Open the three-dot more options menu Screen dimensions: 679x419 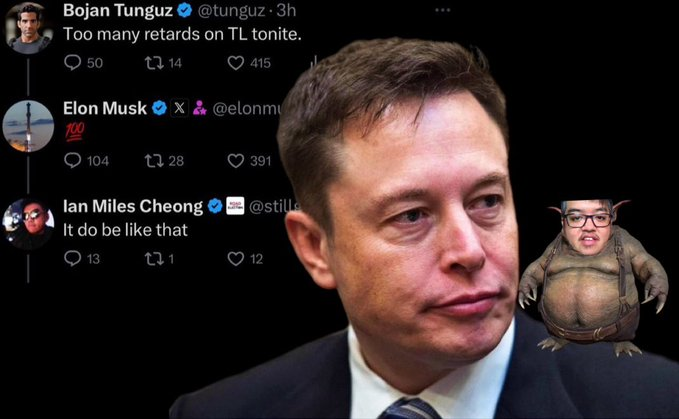(x=443, y=10)
